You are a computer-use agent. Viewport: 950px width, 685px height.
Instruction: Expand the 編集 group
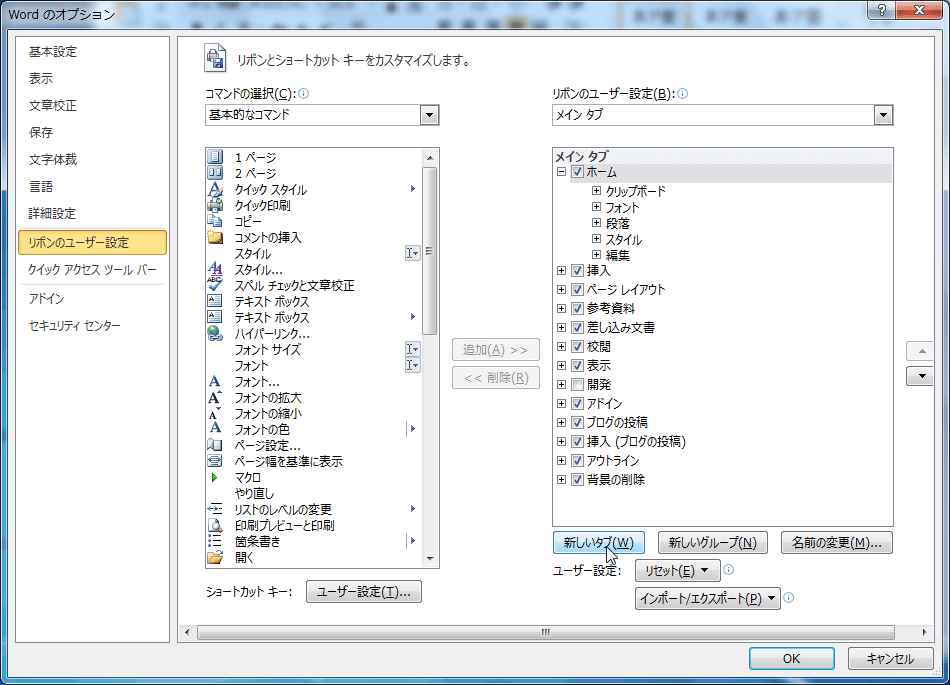coord(596,255)
